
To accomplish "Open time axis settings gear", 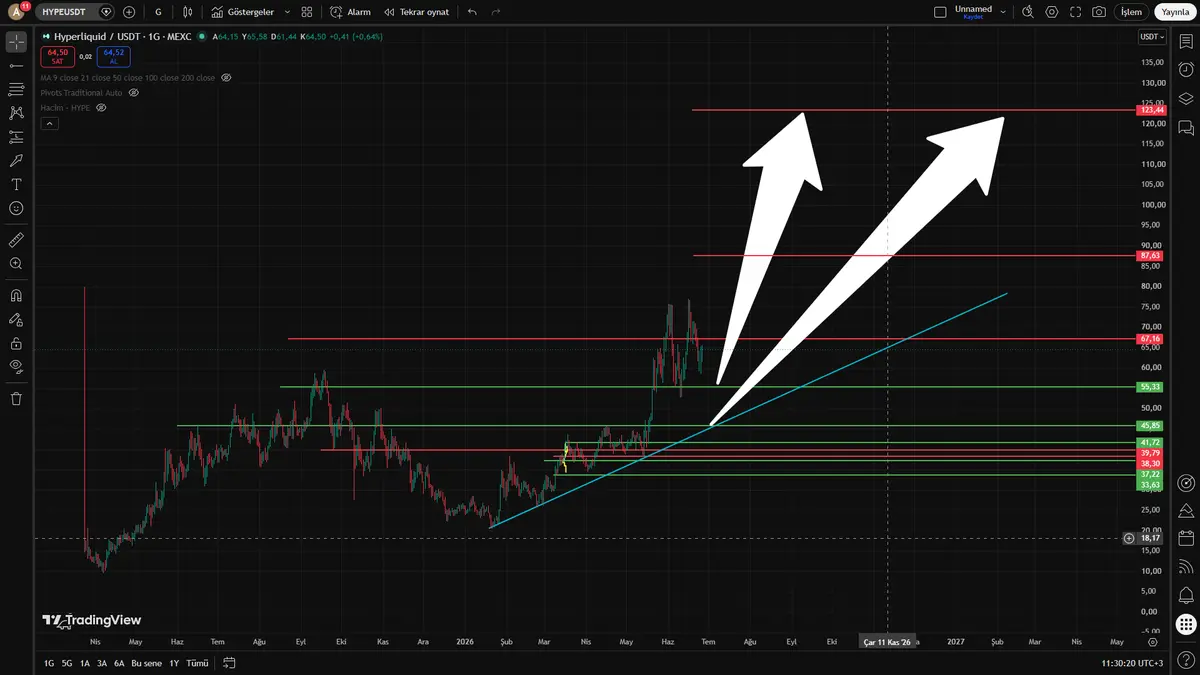I will [x=1152, y=642].
